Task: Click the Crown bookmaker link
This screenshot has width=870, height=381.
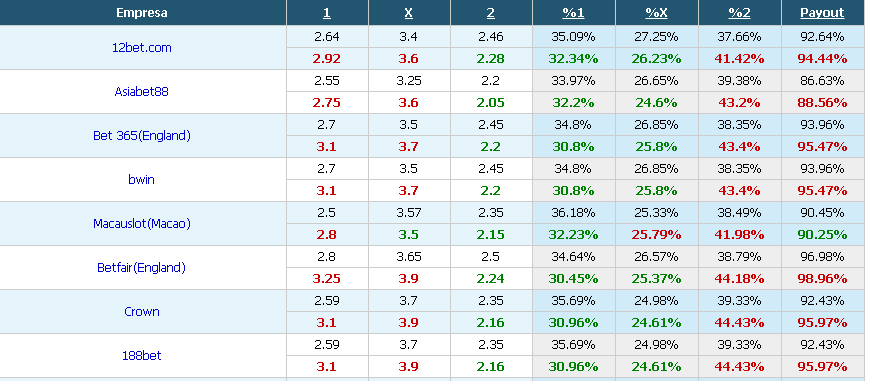Action: point(141,312)
